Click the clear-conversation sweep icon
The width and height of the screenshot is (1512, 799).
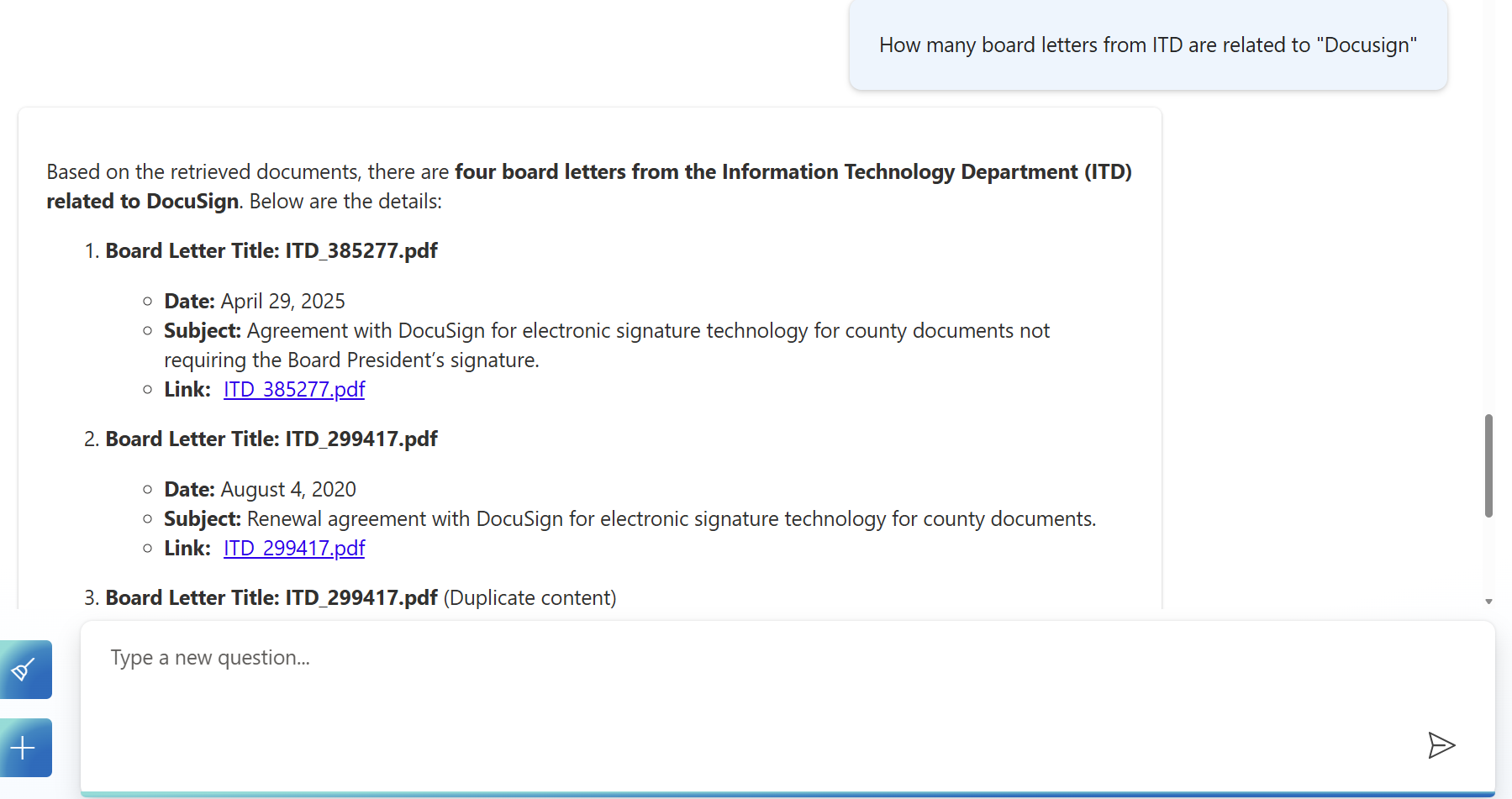(x=24, y=669)
